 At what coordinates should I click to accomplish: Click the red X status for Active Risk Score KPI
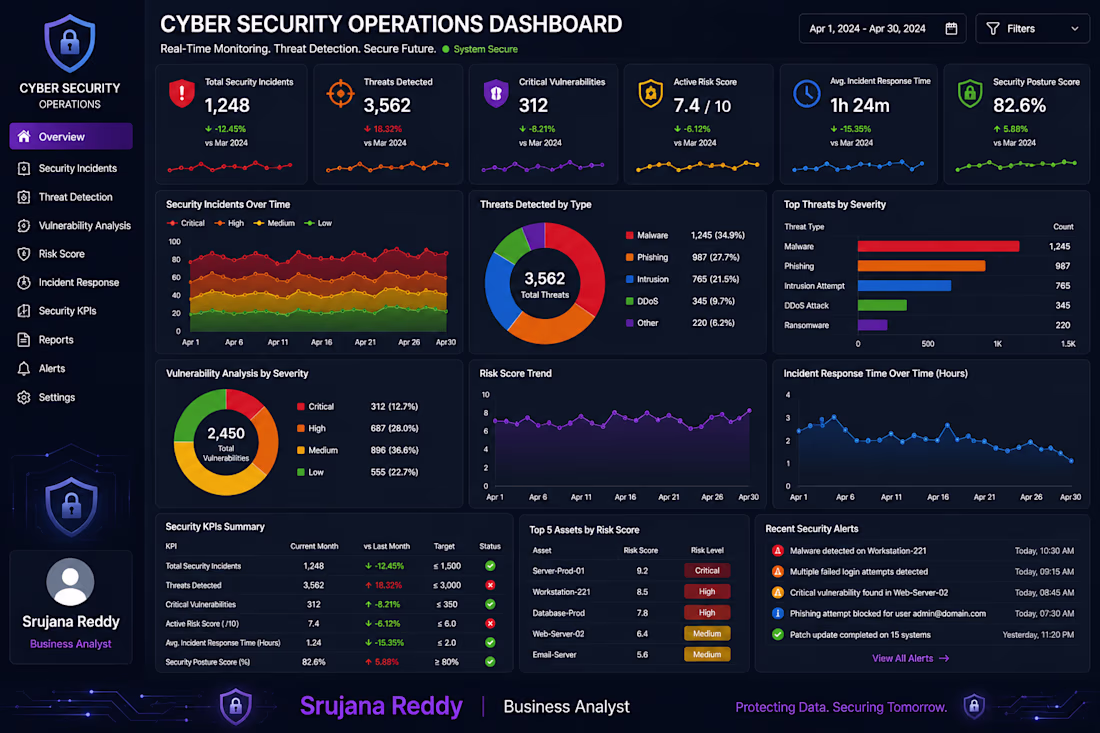[x=490, y=624]
